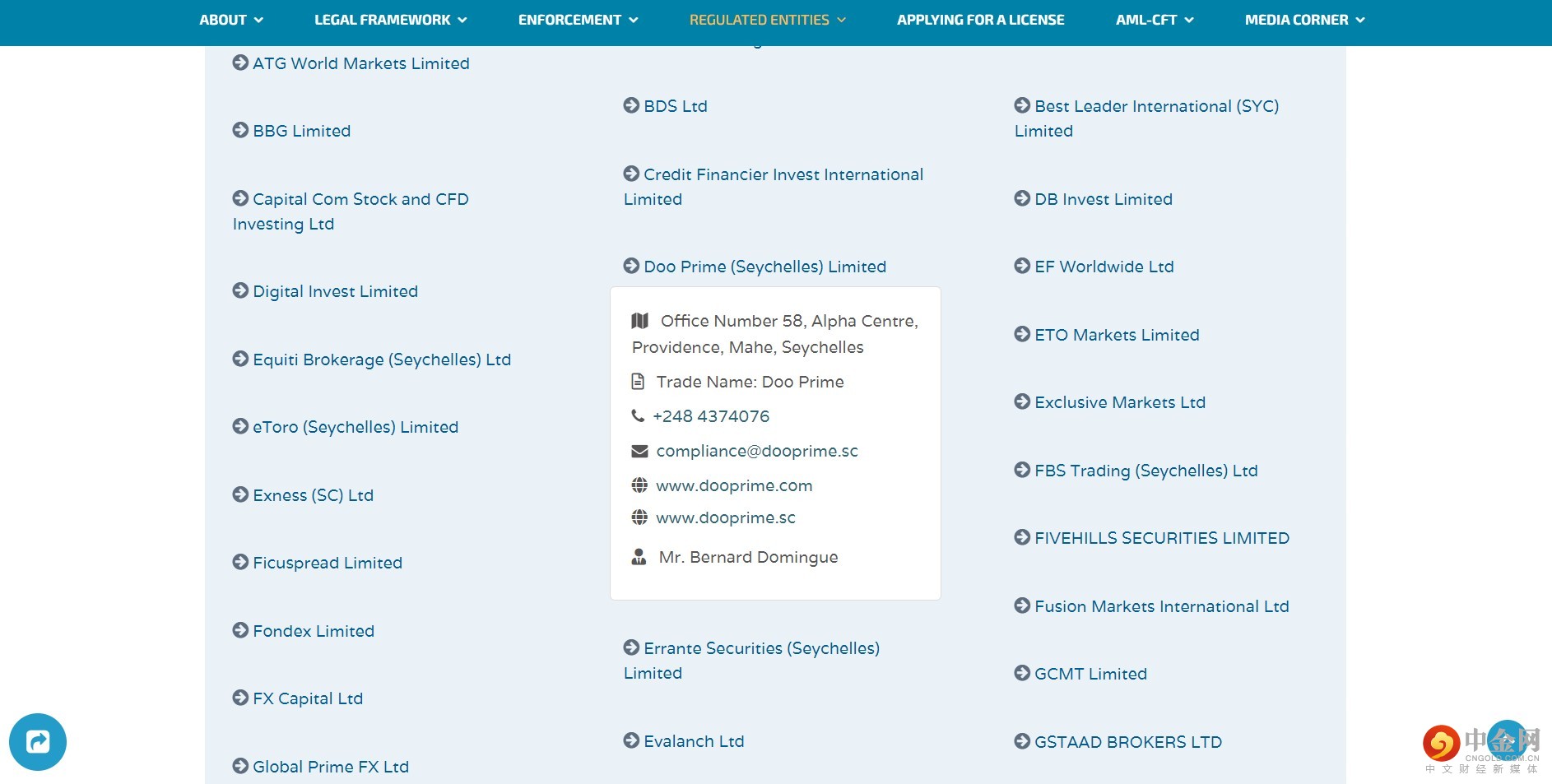Click arrow icon beside Capital Com Stock
The width and height of the screenshot is (1552, 784).
pyautogui.click(x=240, y=198)
